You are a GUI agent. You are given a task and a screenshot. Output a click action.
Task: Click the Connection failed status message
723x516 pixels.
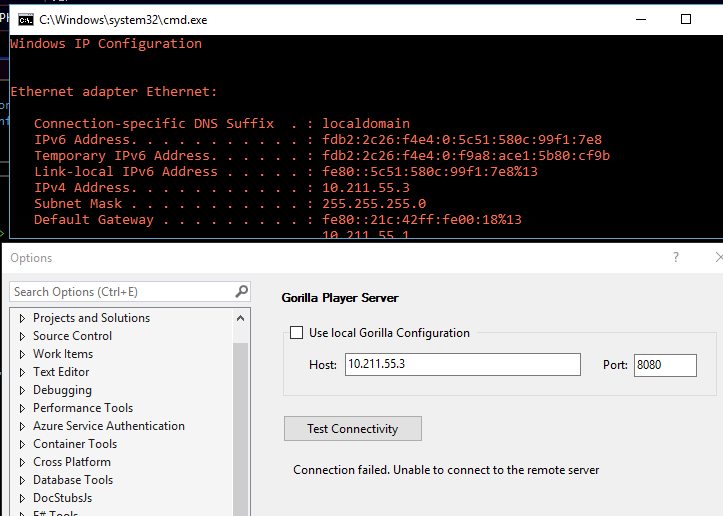tap(446, 470)
